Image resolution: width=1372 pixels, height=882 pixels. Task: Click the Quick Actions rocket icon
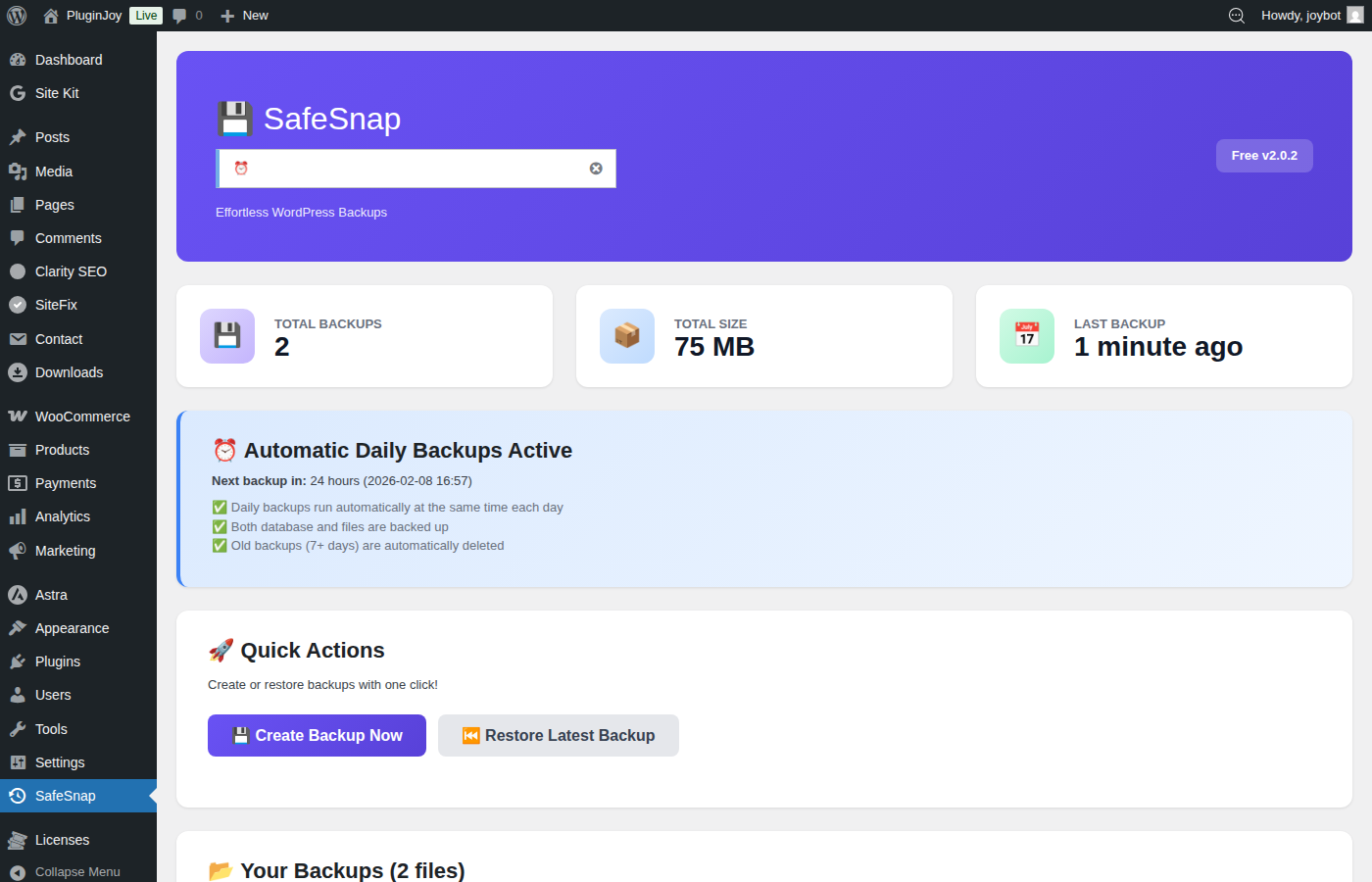click(x=221, y=650)
